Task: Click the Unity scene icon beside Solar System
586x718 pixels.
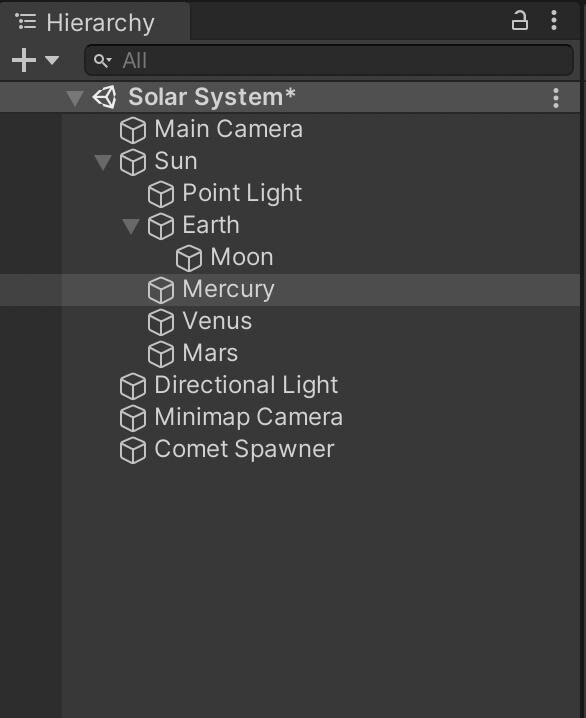Action: click(x=104, y=98)
